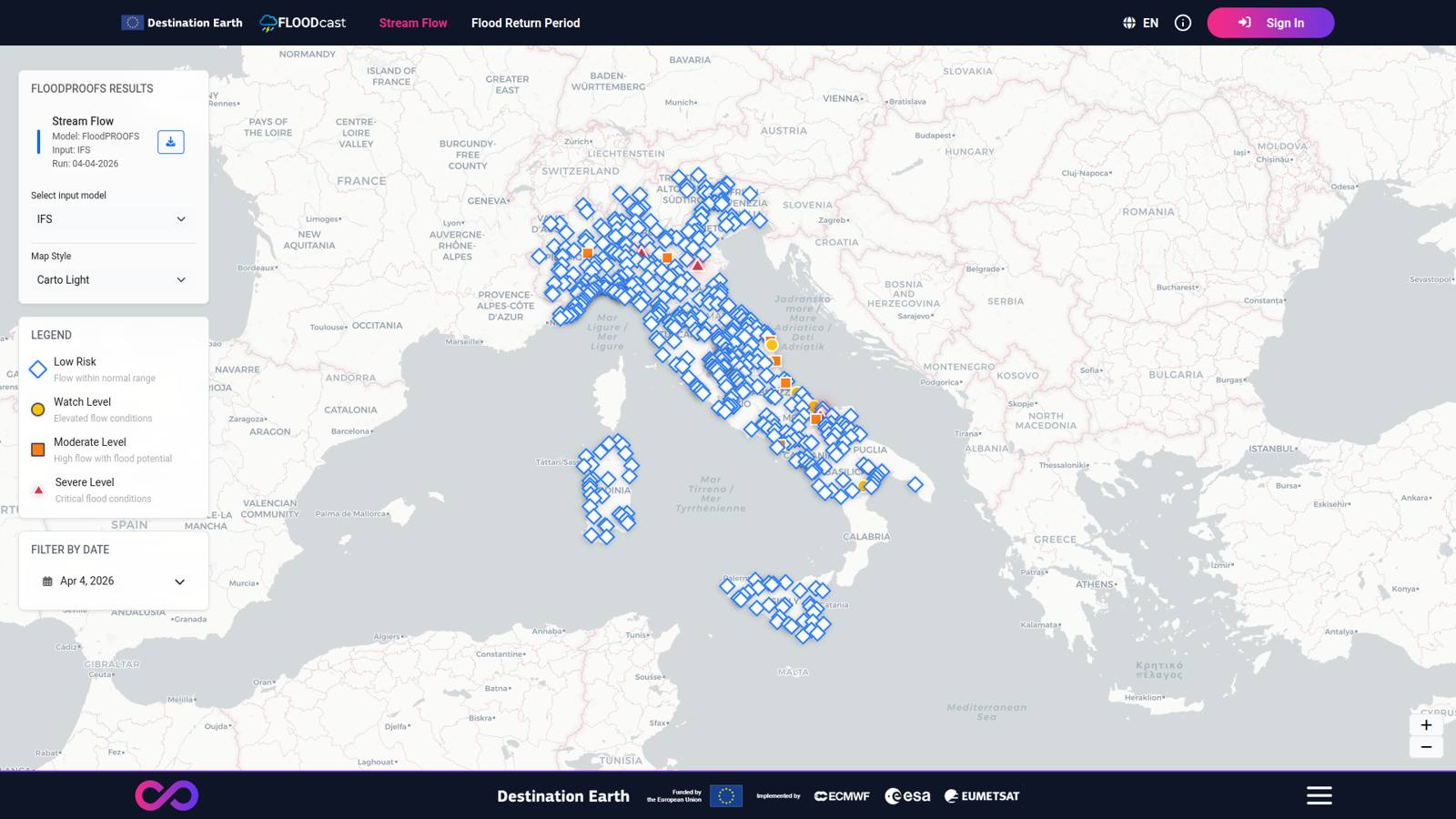
Task: Open the IFS input model dropdown
Action: click(x=114, y=219)
